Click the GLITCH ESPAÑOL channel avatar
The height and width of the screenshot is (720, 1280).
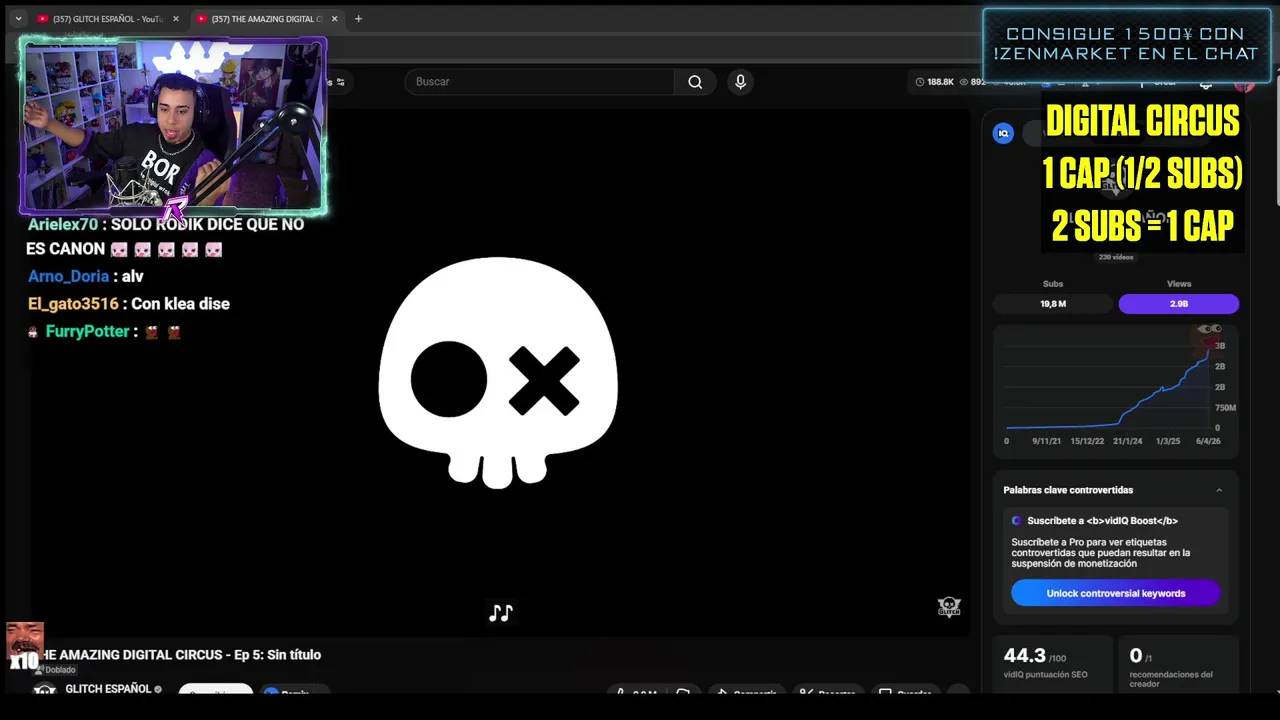tap(44, 690)
